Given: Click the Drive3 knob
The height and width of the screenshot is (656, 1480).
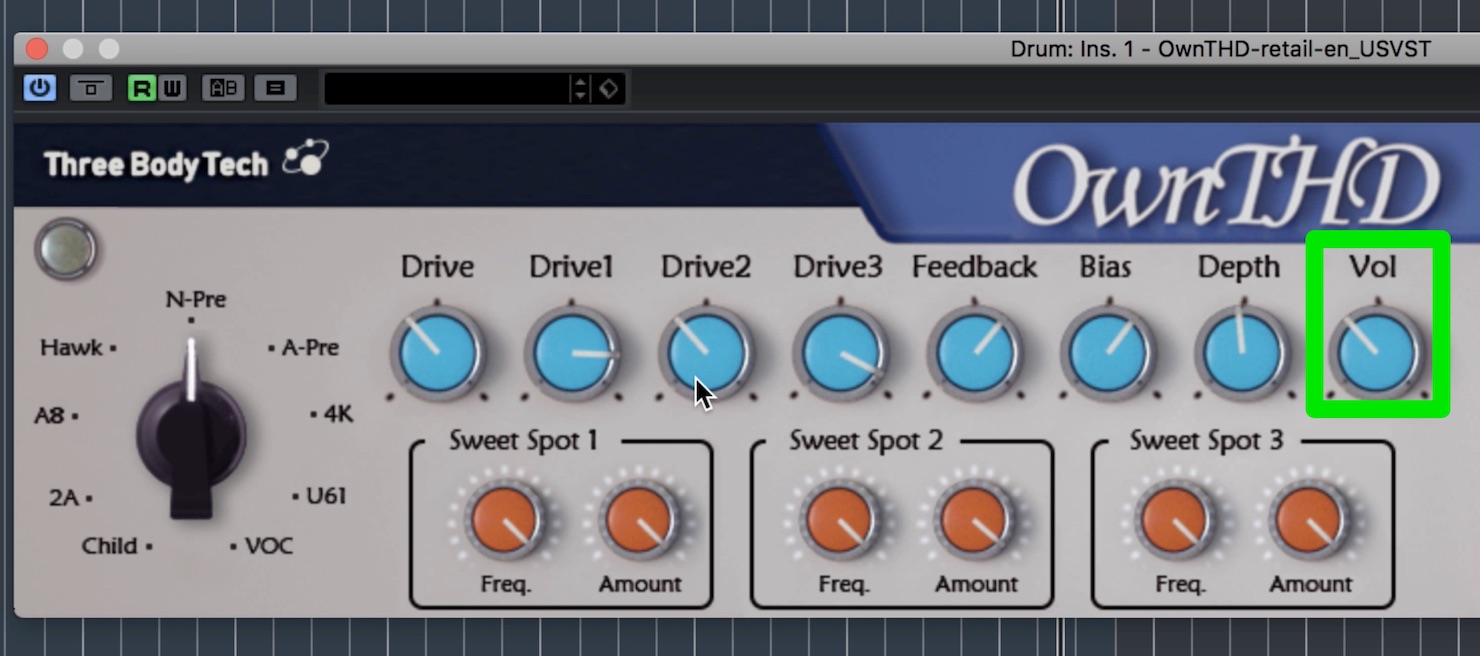Looking at the screenshot, I should click(x=840, y=352).
